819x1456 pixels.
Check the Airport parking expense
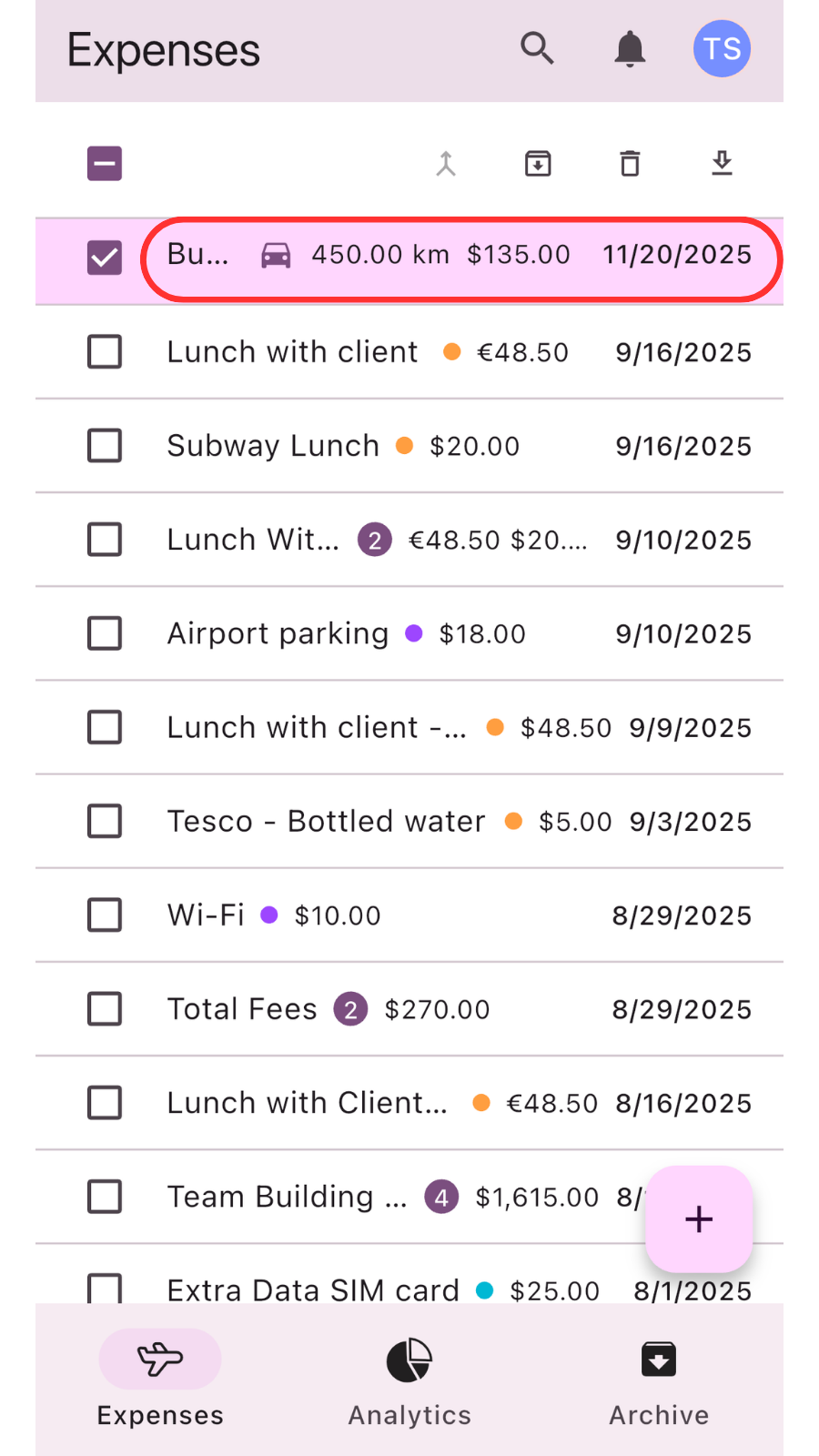pyautogui.click(x=105, y=633)
